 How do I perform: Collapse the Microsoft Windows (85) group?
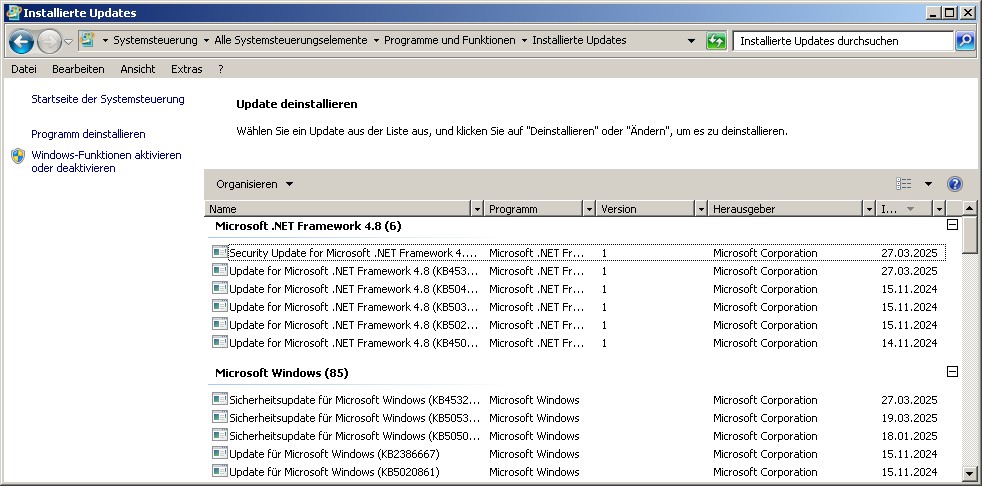[x=952, y=371]
